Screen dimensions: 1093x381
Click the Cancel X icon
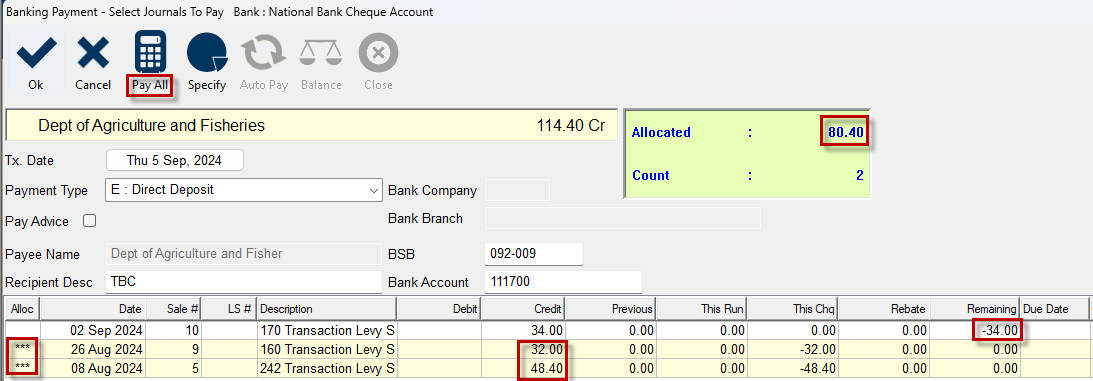click(x=93, y=54)
